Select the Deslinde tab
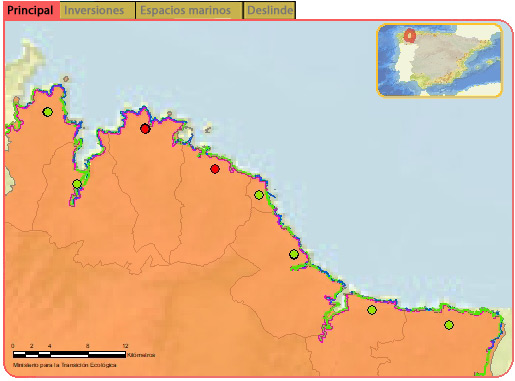 point(269,10)
